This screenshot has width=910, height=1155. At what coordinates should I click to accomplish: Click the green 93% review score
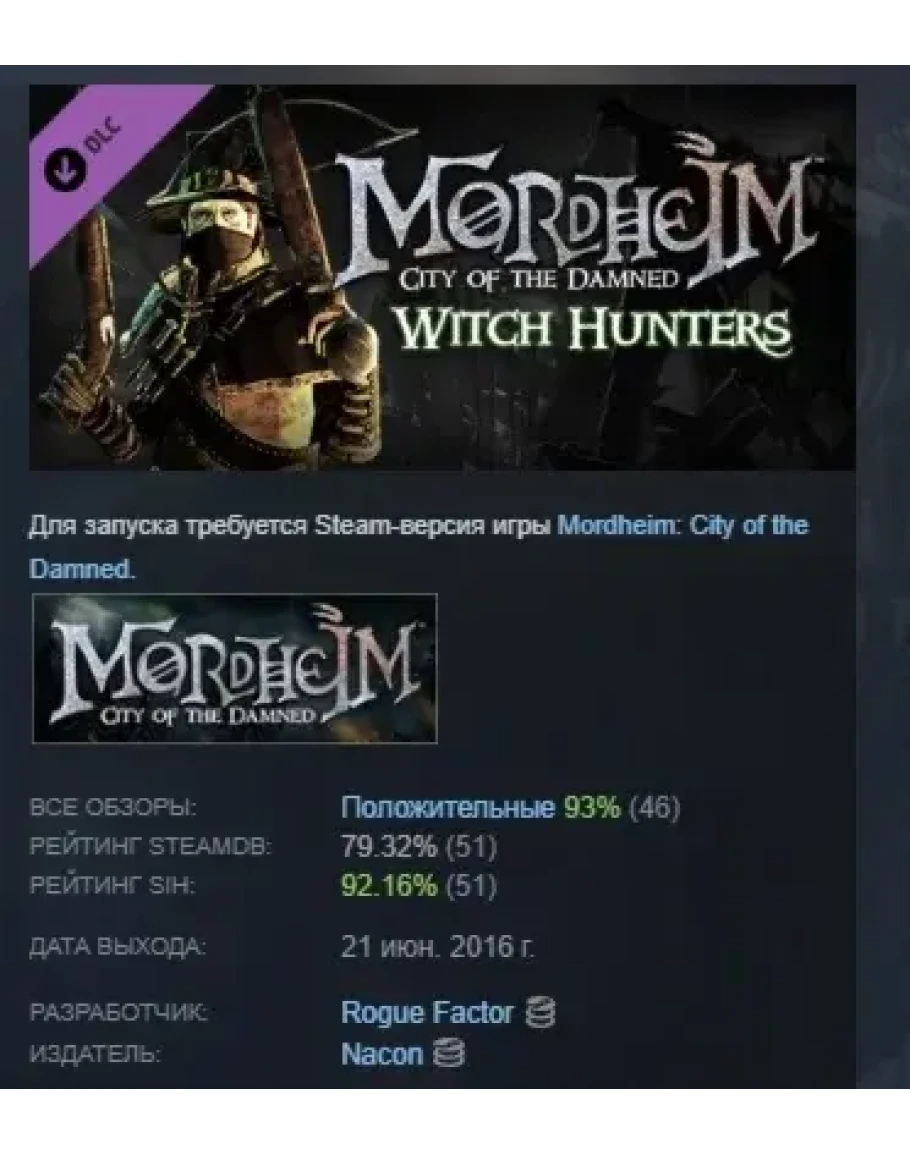coord(592,807)
